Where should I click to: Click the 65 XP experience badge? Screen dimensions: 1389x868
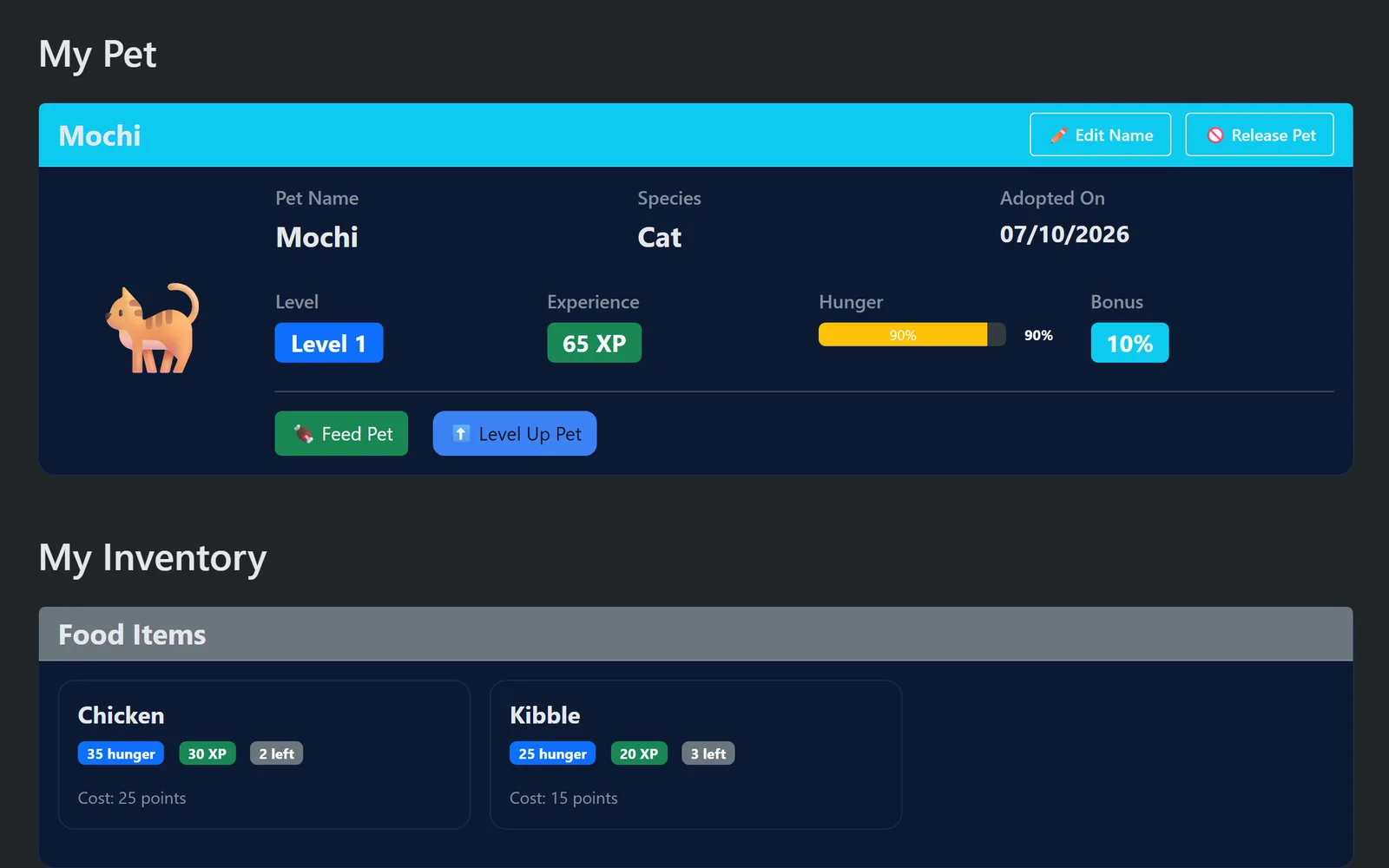click(x=594, y=343)
